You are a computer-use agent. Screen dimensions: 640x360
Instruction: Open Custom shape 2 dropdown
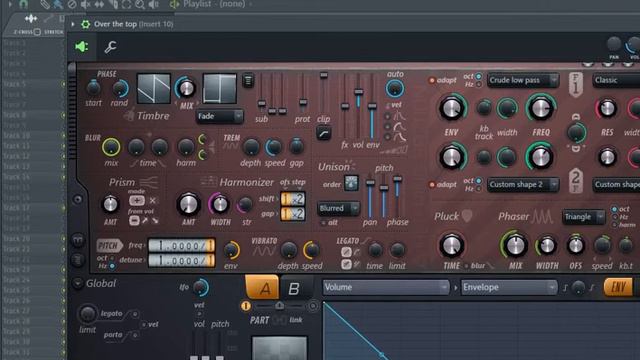[x=523, y=185]
